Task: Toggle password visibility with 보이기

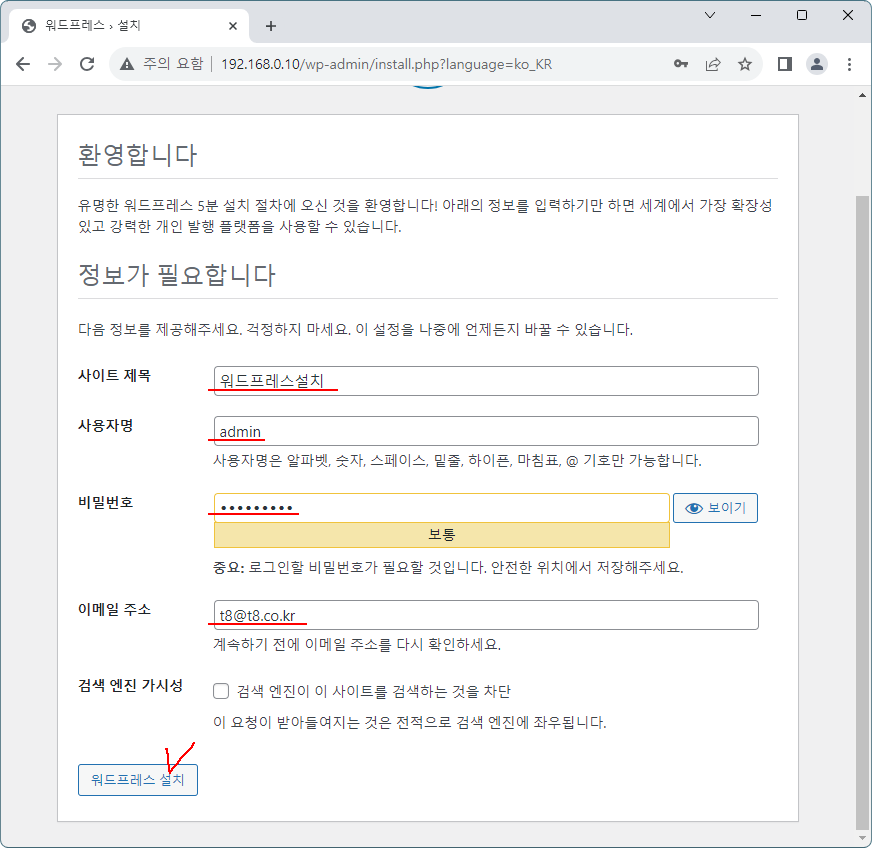Action: pos(715,508)
